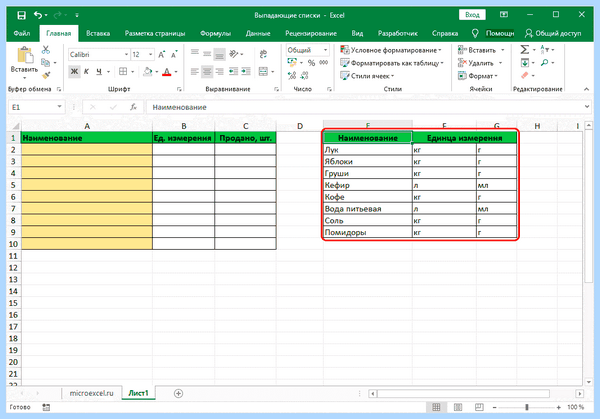The width and height of the screenshot is (600, 419).
Task: Click the Save icon in title bar
Action: [21, 15]
